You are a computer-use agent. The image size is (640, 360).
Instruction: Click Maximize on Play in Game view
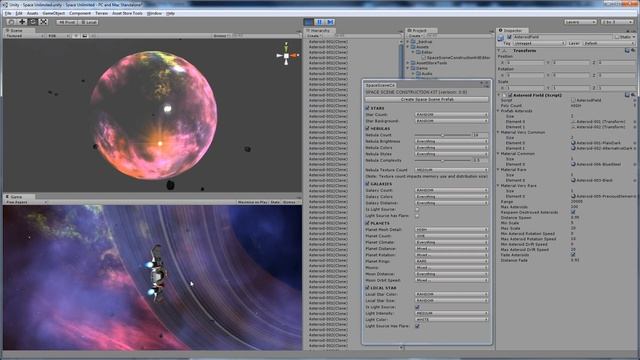point(252,202)
